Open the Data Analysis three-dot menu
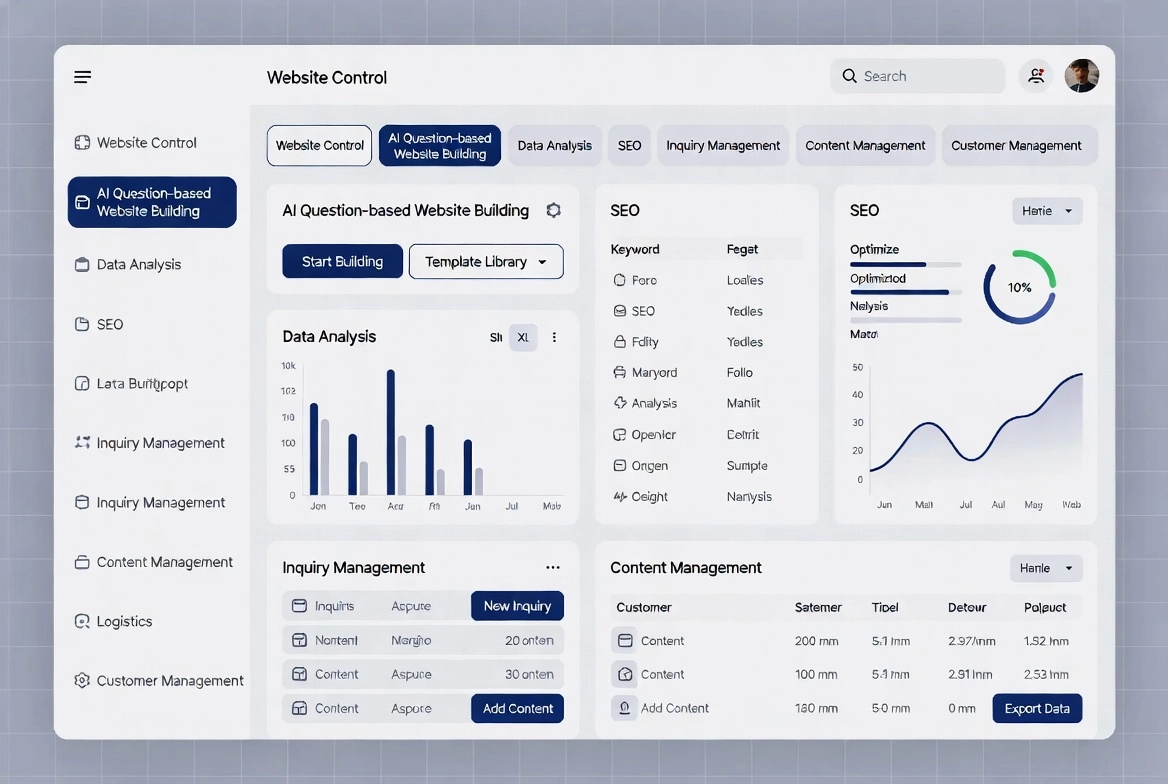 pyautogui.click(x=554, y=338)
